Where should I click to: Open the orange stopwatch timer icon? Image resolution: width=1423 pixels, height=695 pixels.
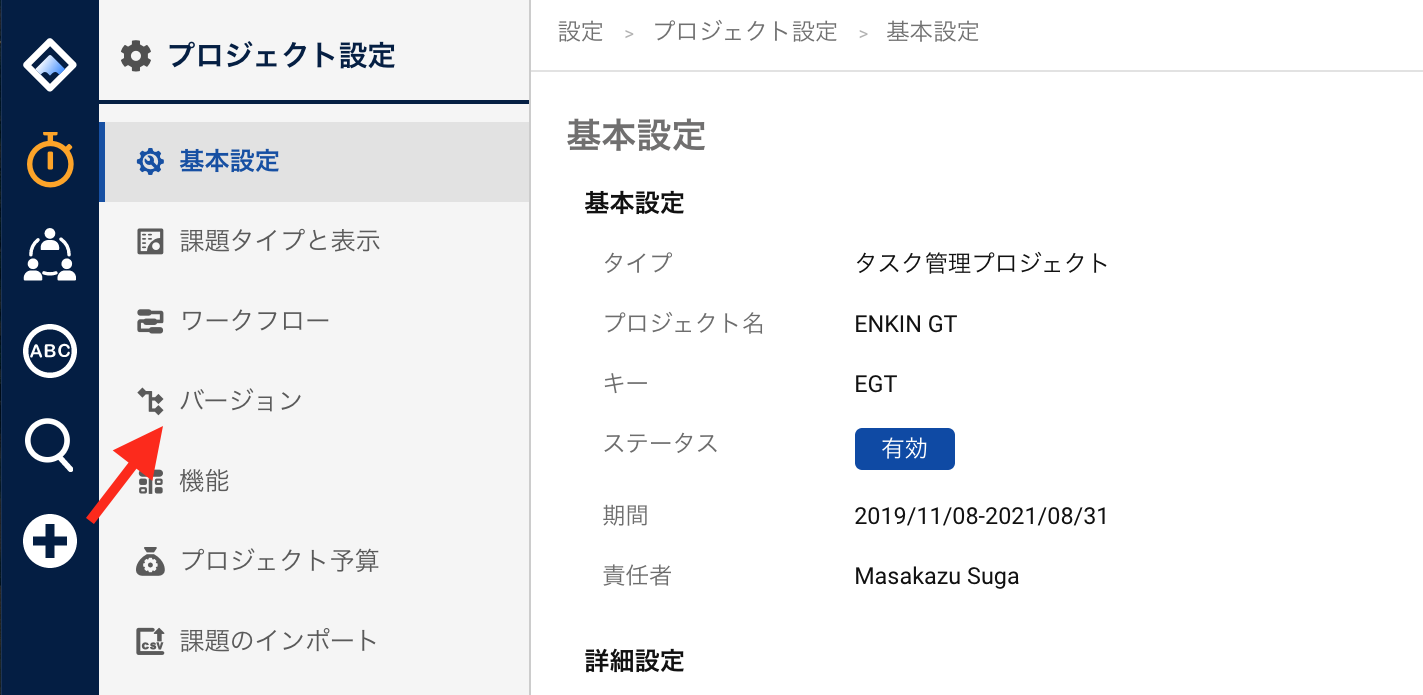[x=50, y=158]
